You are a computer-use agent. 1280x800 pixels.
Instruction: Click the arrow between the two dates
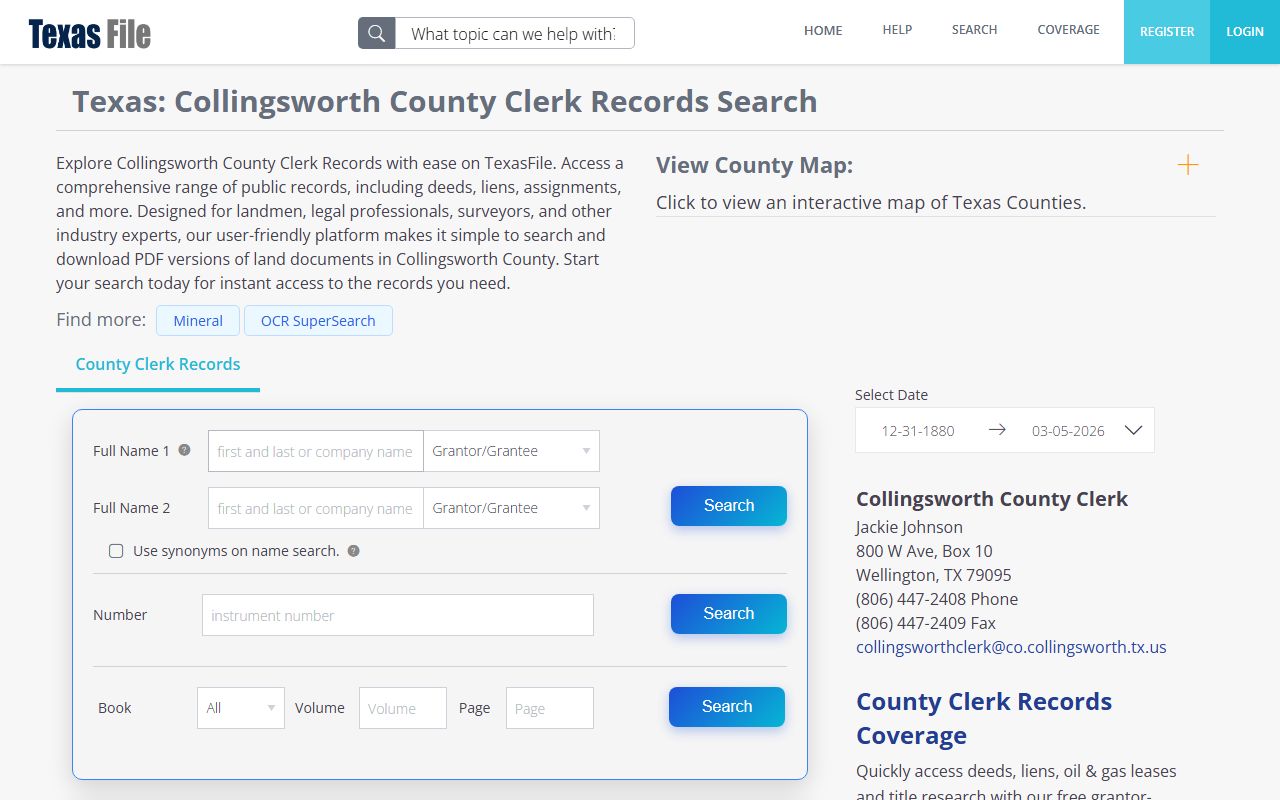pyautogui.click(x=997, y=430)
